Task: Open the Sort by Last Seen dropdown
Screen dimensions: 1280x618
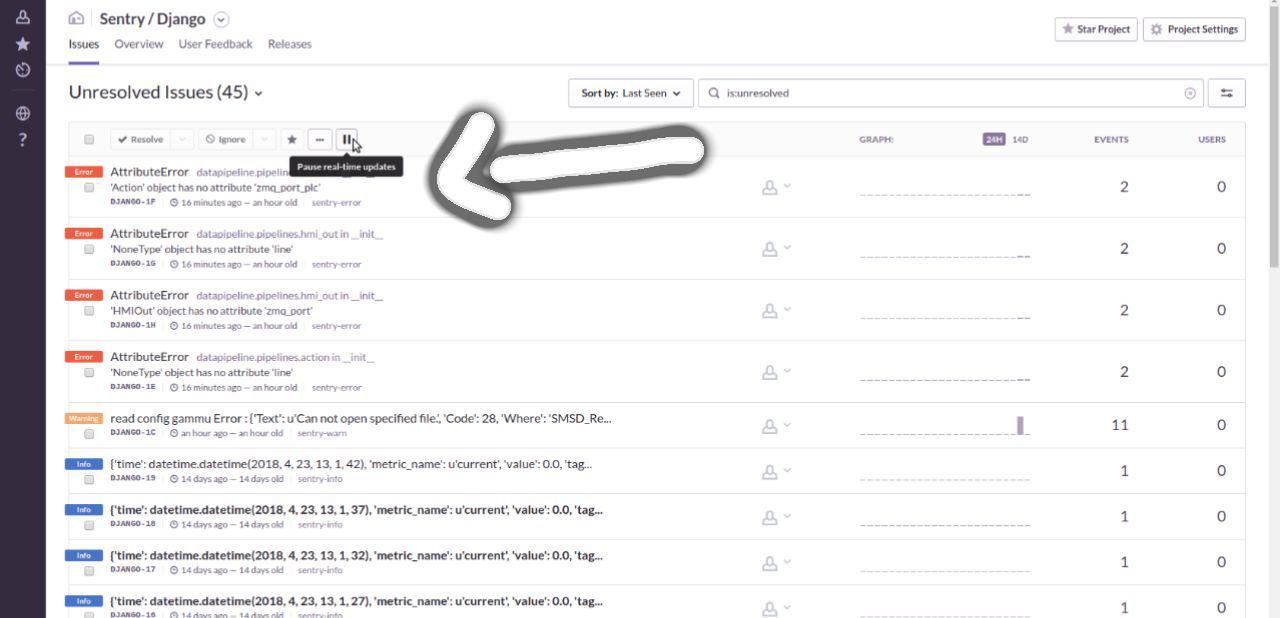Action: click(631, 93)
